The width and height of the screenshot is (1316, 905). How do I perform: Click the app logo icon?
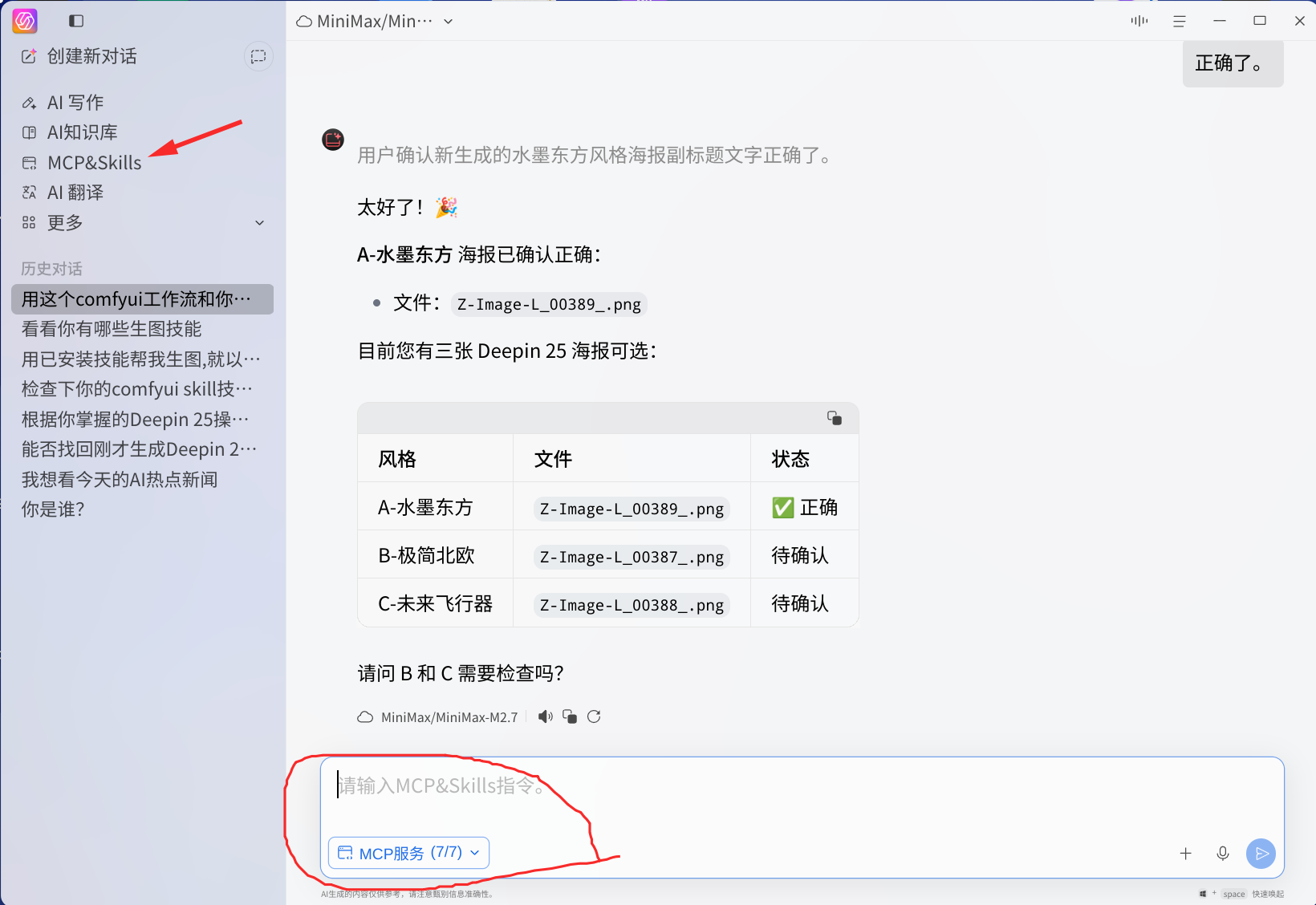pyautogui.click(x=25, y=21)
